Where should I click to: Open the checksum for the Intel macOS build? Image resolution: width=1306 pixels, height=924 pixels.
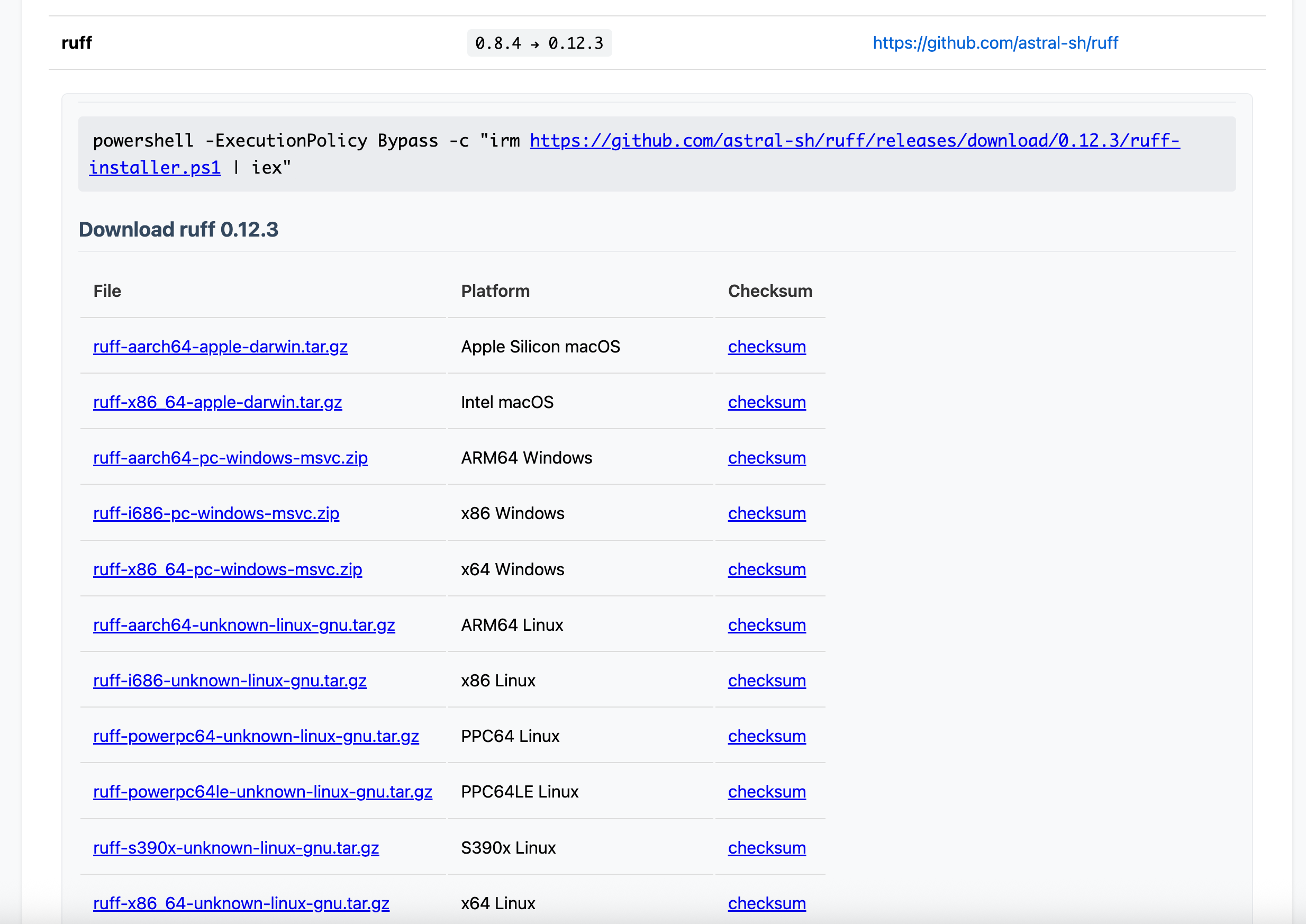tap(766, 402)
